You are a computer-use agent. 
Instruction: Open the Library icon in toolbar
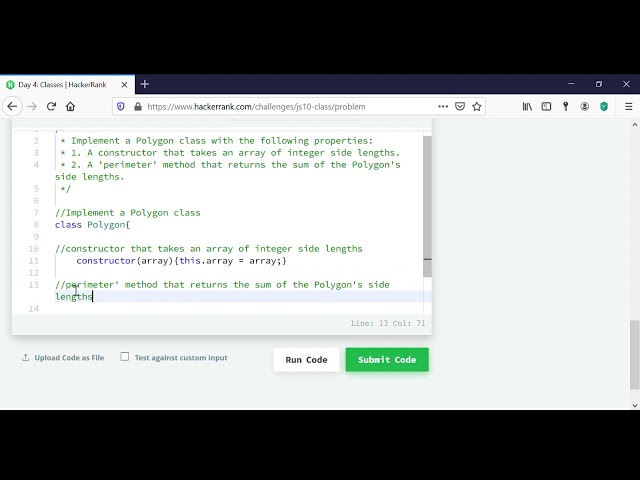527,107
